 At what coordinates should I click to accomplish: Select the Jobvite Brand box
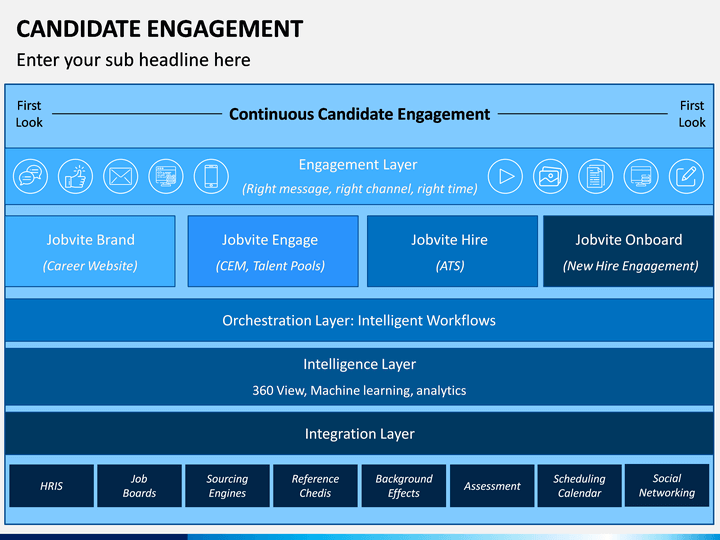point(90,251)
